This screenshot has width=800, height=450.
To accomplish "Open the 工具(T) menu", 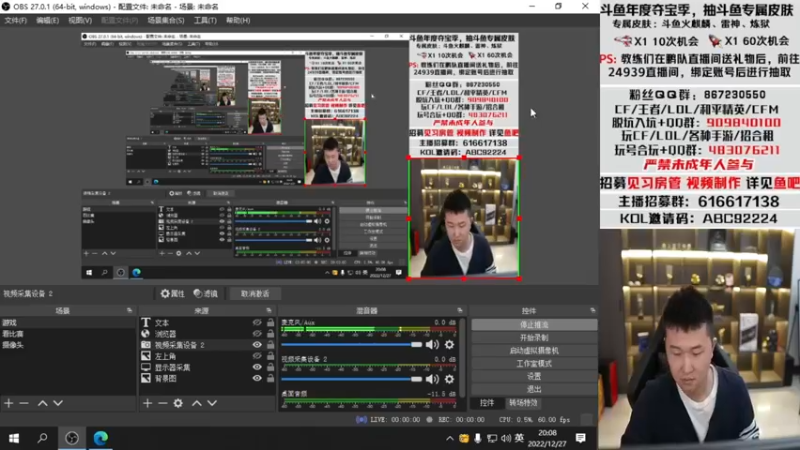I will 205,20.
